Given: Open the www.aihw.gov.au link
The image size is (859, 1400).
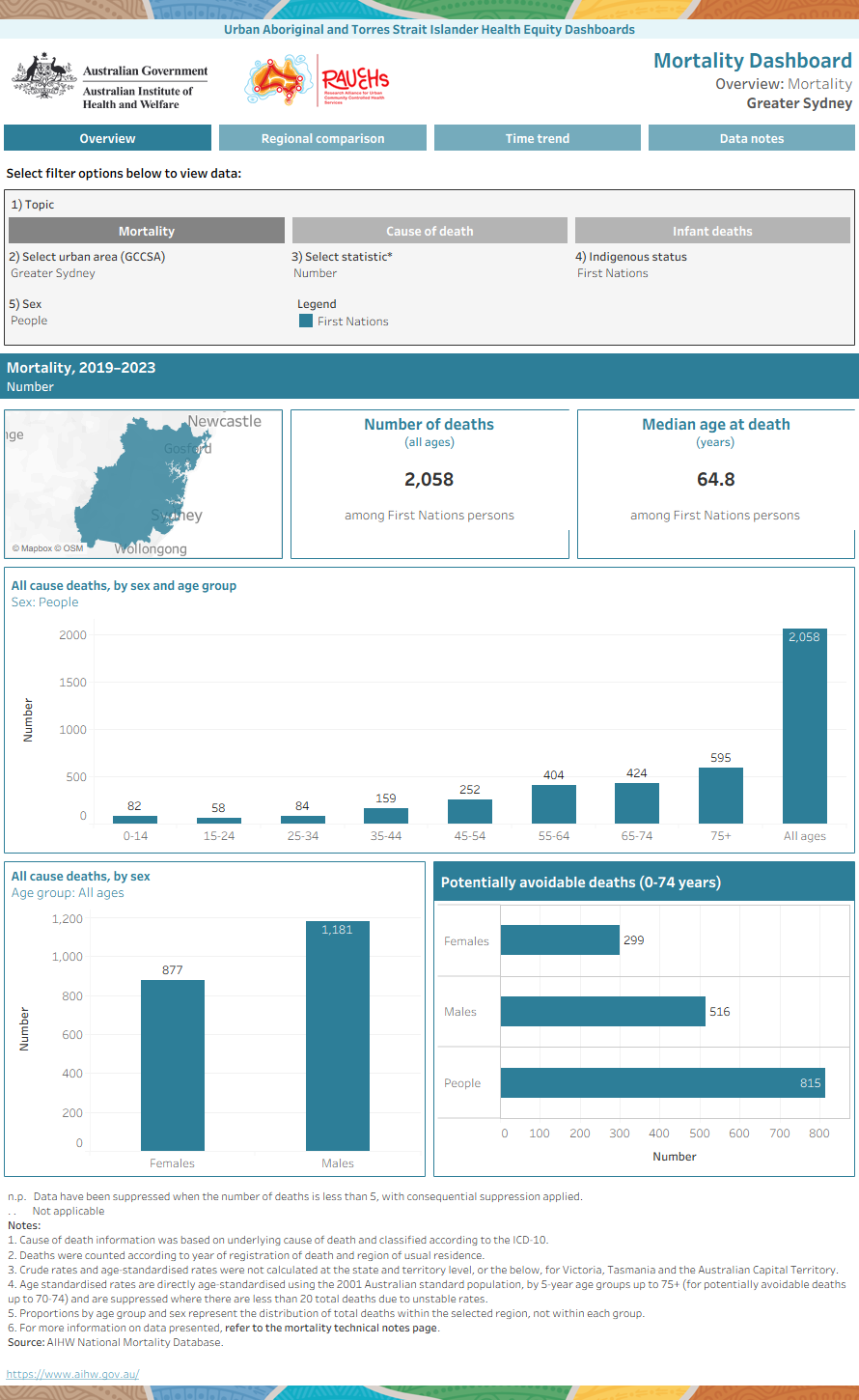Looking at the screenshot, I should click(x=73, y=1374).
